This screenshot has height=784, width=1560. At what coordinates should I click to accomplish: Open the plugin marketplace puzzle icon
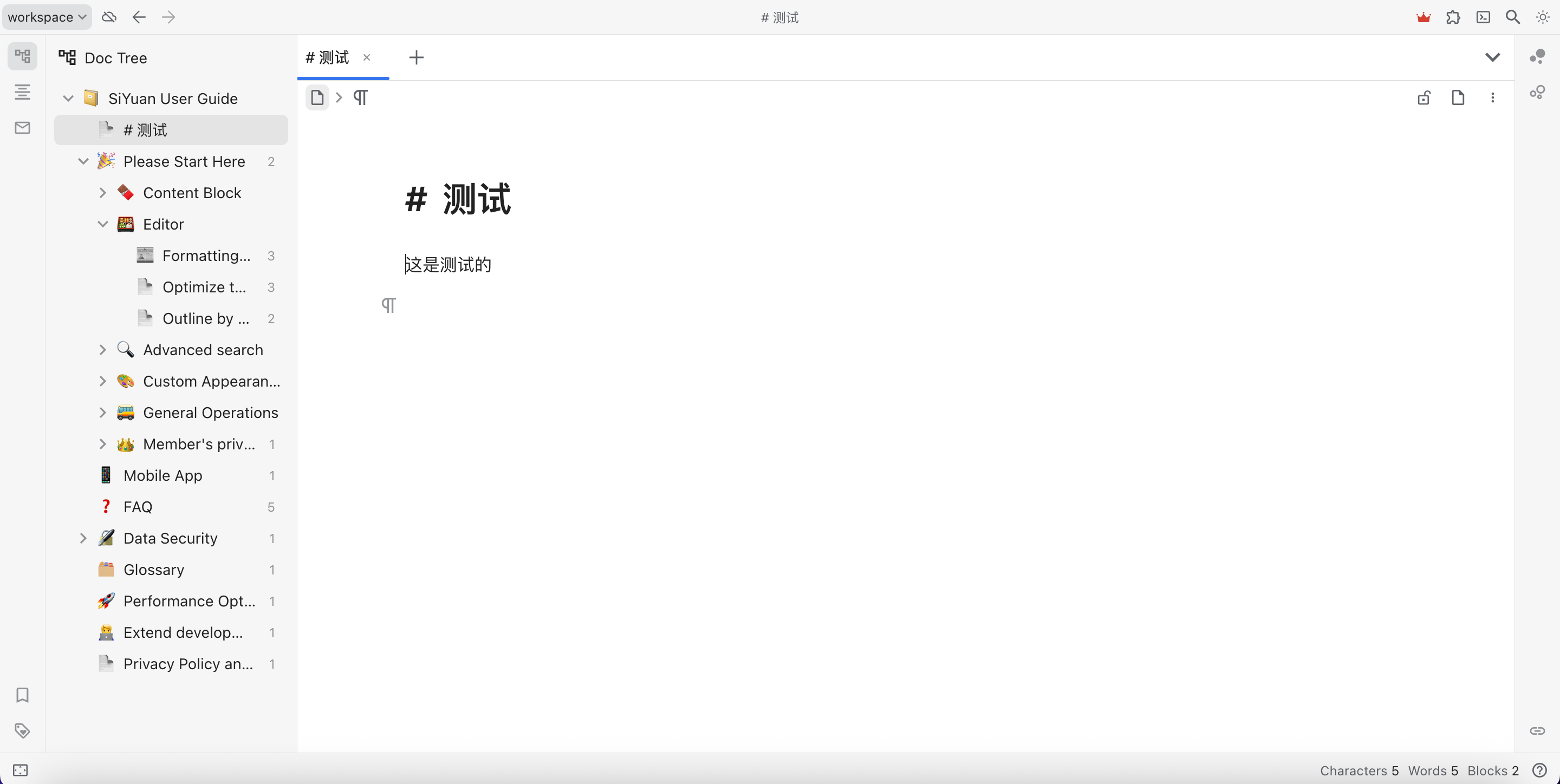[x=1453, y=17]
